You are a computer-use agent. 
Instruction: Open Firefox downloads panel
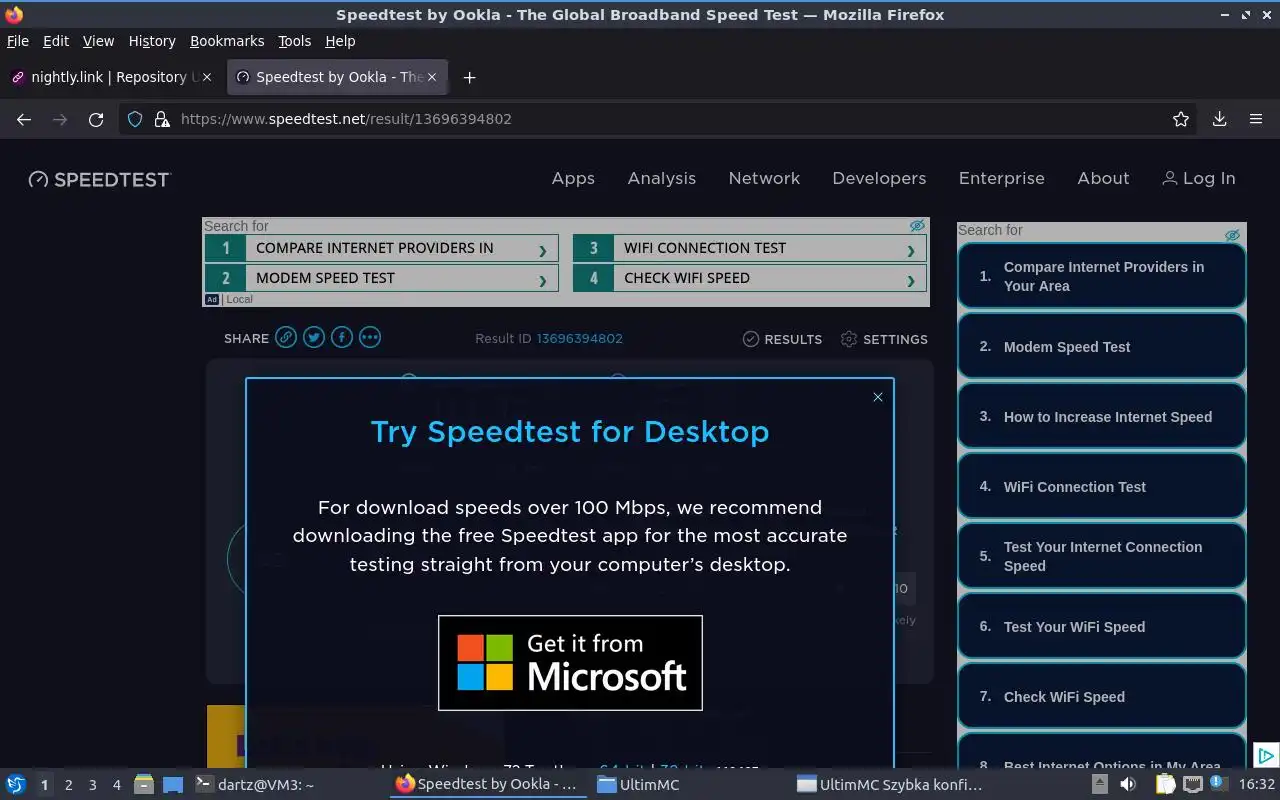pos(1219,119)
